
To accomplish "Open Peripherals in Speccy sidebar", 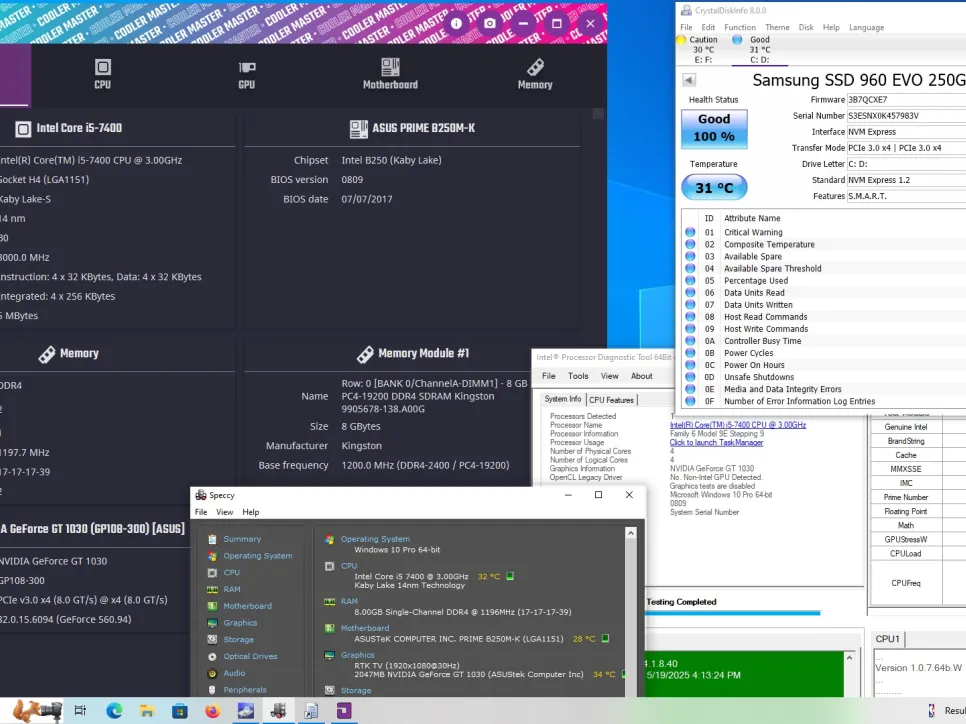I will click(x=245, y=690).
